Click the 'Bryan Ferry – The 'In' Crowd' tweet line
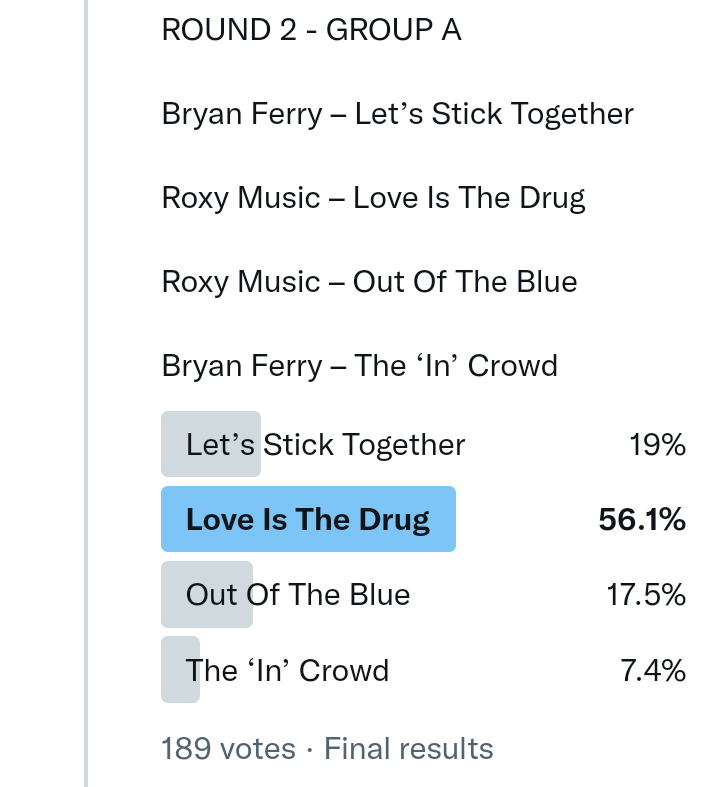Image resolution: width=720 pixels, height=787 pixels. (359, 366)
